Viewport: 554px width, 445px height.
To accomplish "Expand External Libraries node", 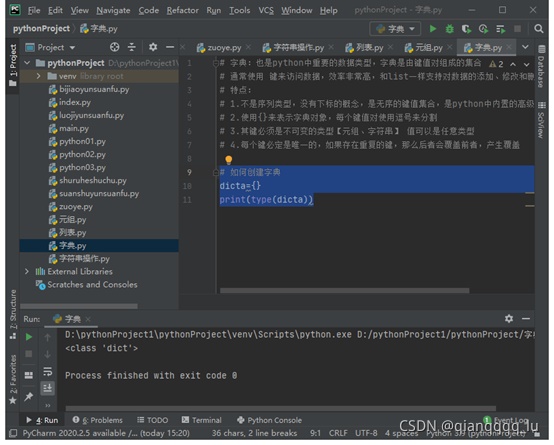I will [27, 271].
